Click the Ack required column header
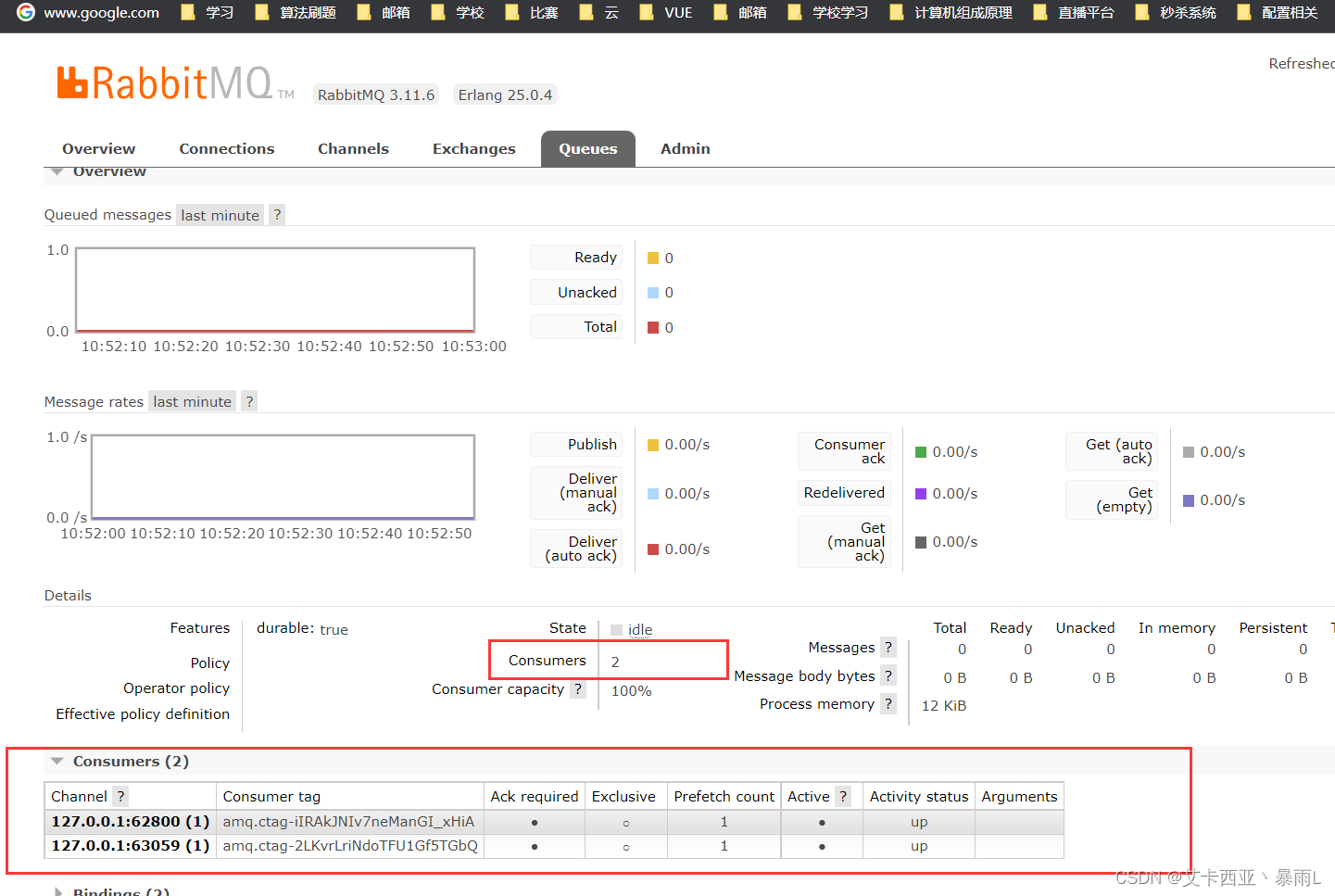 coord(535,797)
